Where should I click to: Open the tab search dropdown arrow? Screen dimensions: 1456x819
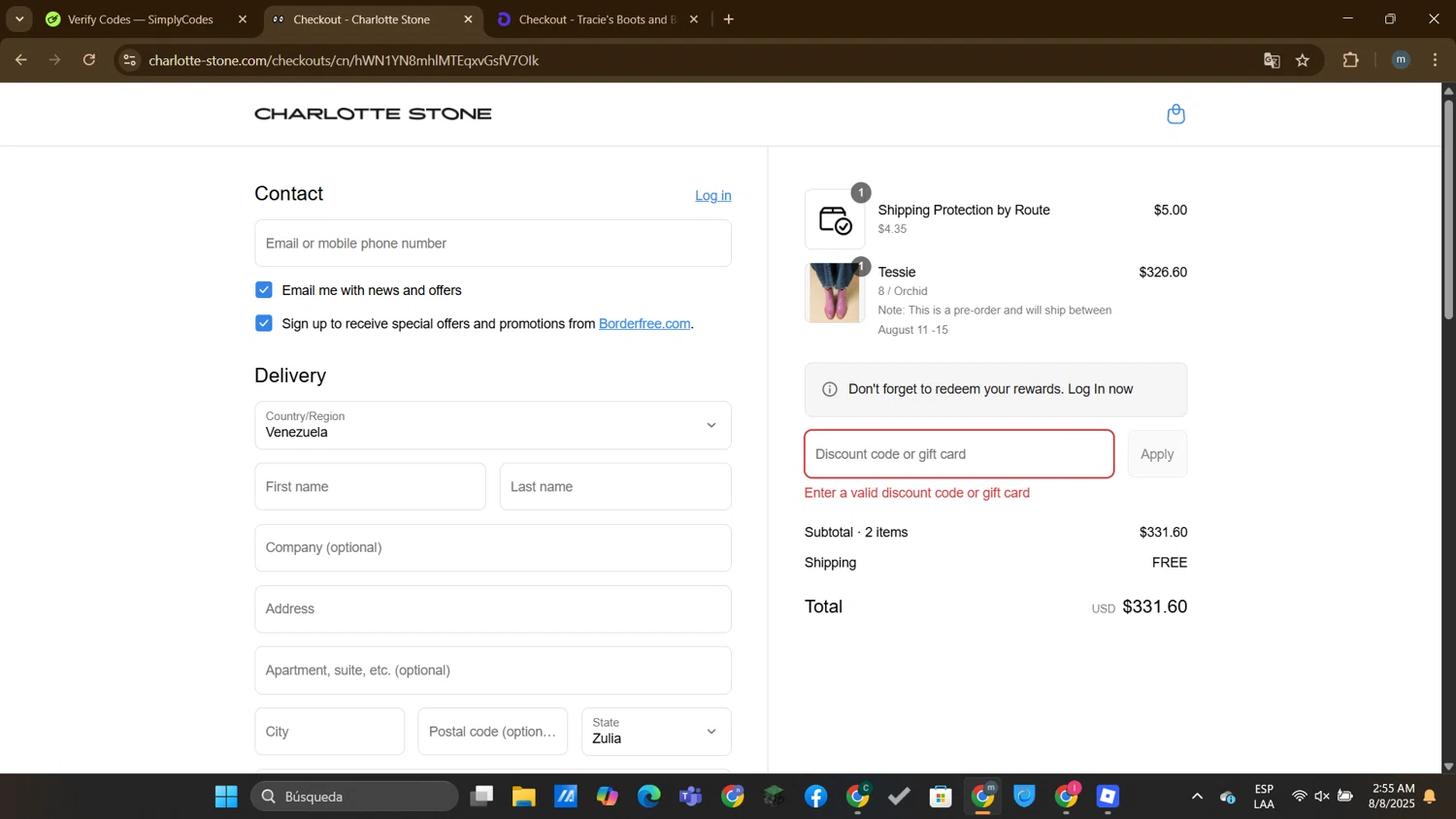tap(19, 19)
